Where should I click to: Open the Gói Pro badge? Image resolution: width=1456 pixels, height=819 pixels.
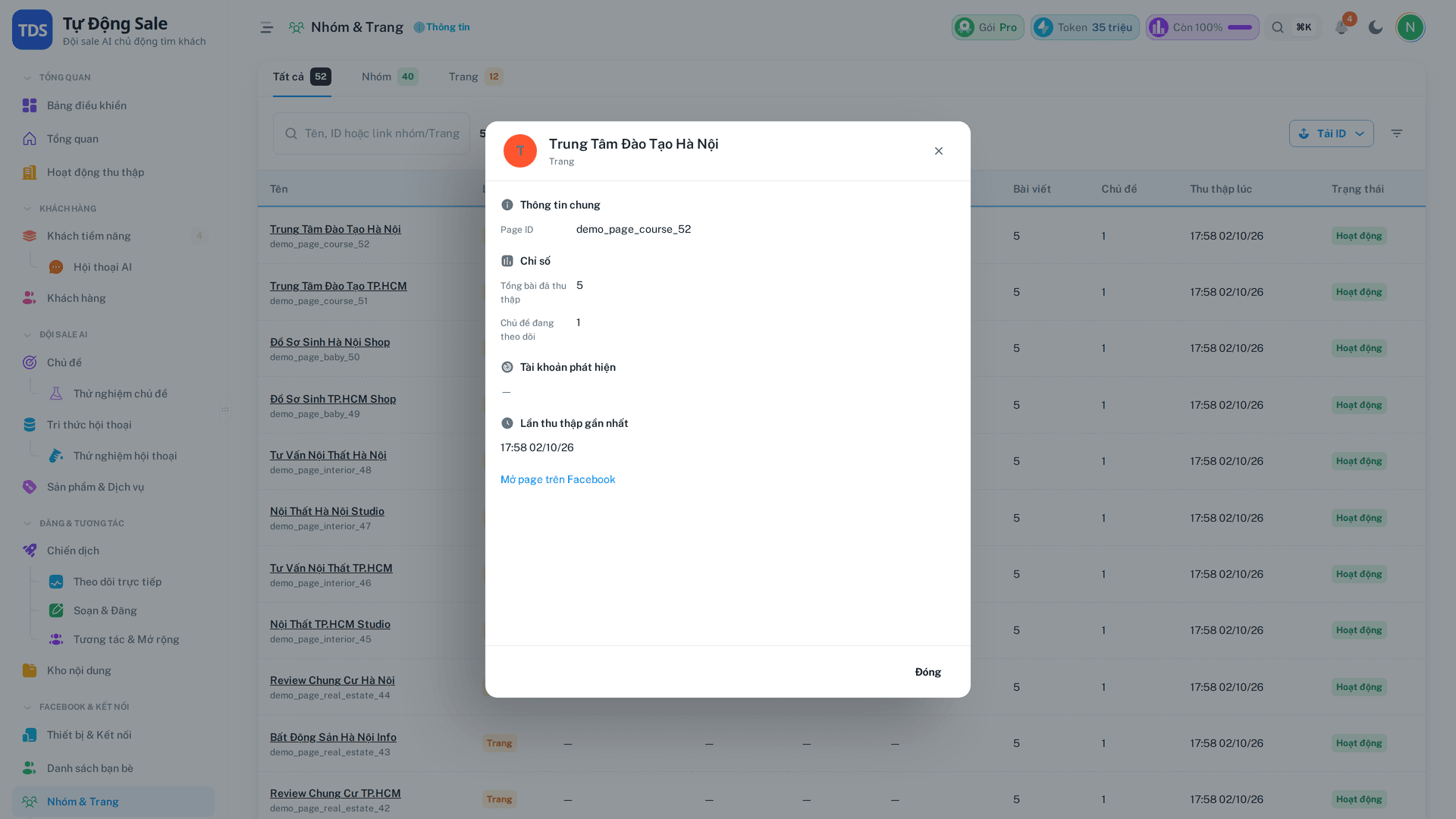(x=988, y=27)
